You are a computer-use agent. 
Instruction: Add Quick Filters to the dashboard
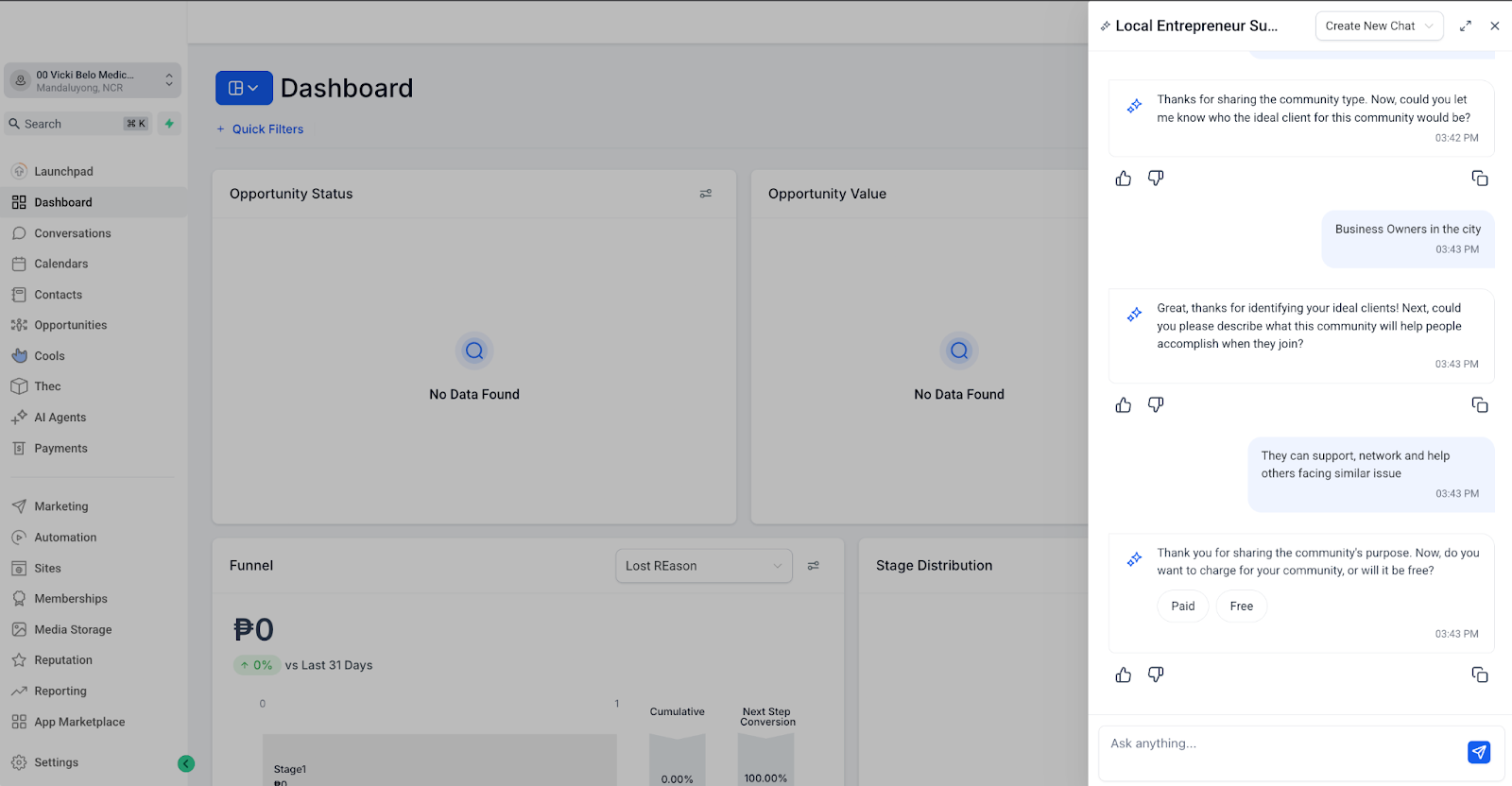click(x=260, y=129)
